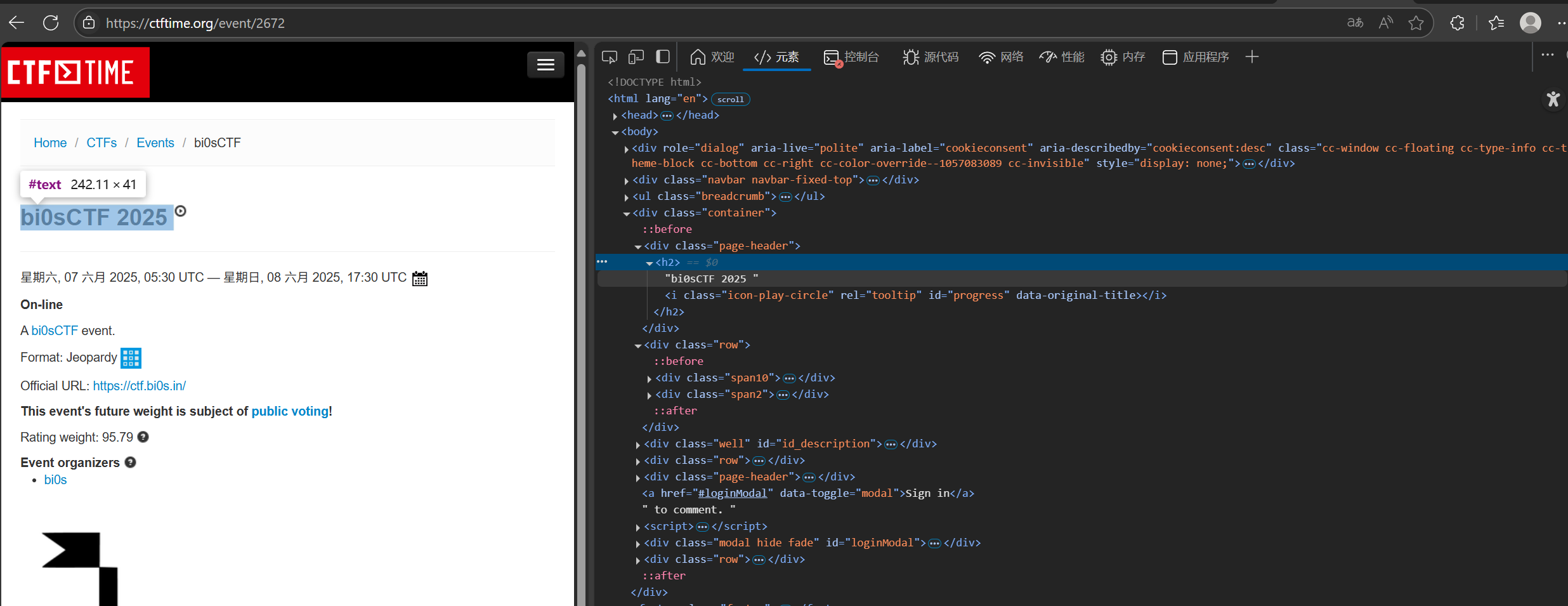The image size is (1568, 606).
Task: Collapse the first page-header div node
Action: coord(638,246)
